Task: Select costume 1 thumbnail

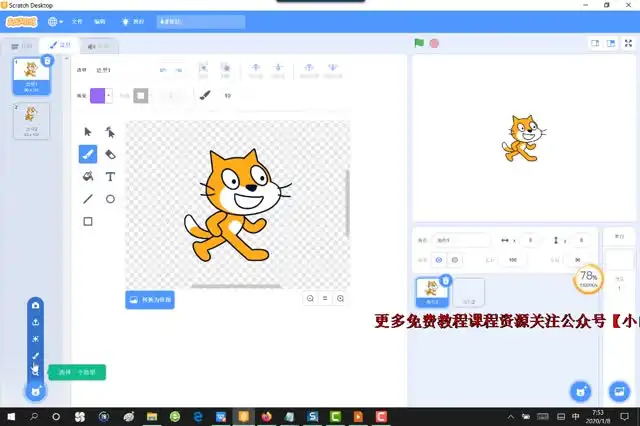Action: [x=31, y=76]
